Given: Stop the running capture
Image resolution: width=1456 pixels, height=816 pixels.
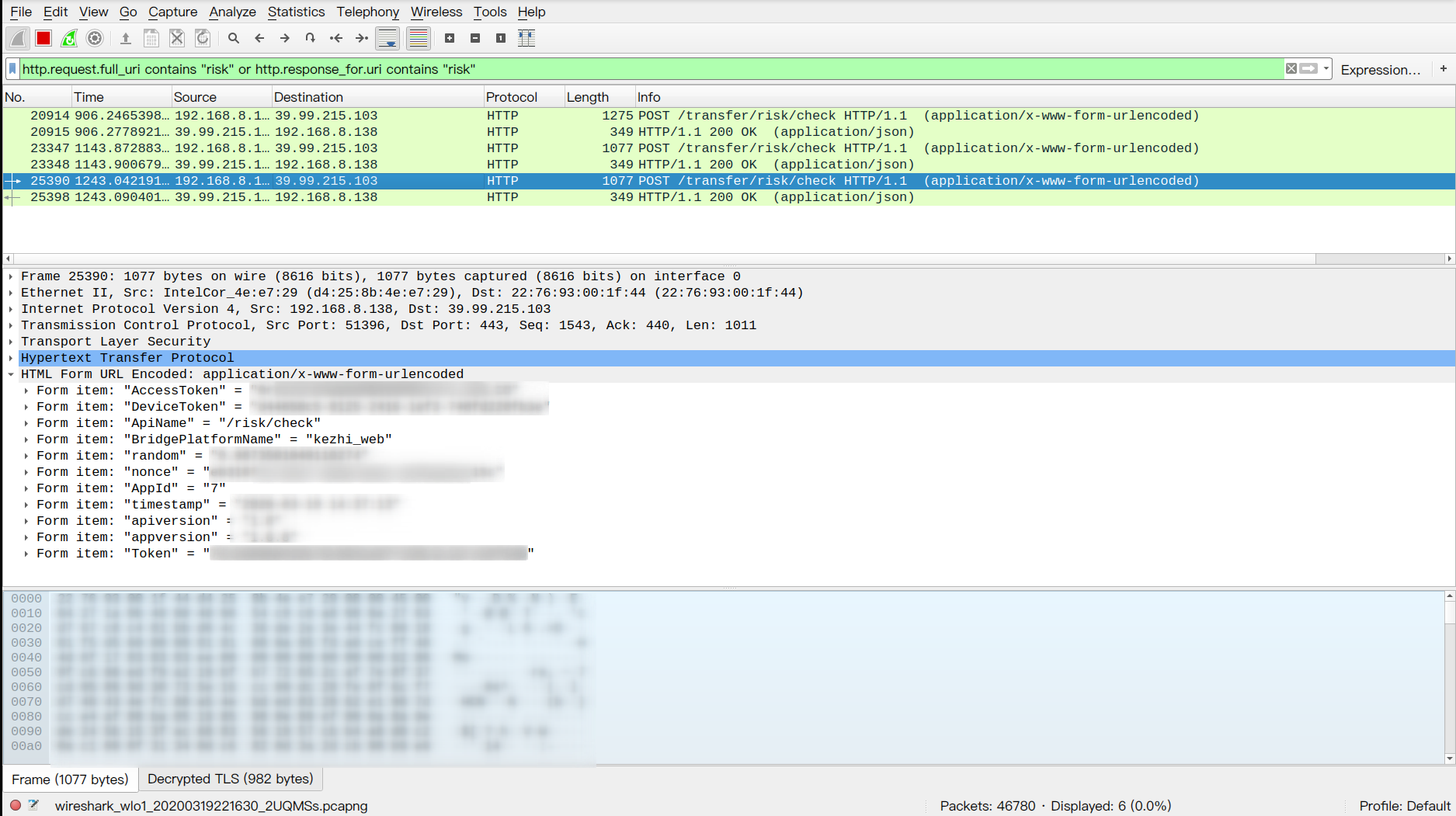Looking at the screenshot, I should (43, 38).
